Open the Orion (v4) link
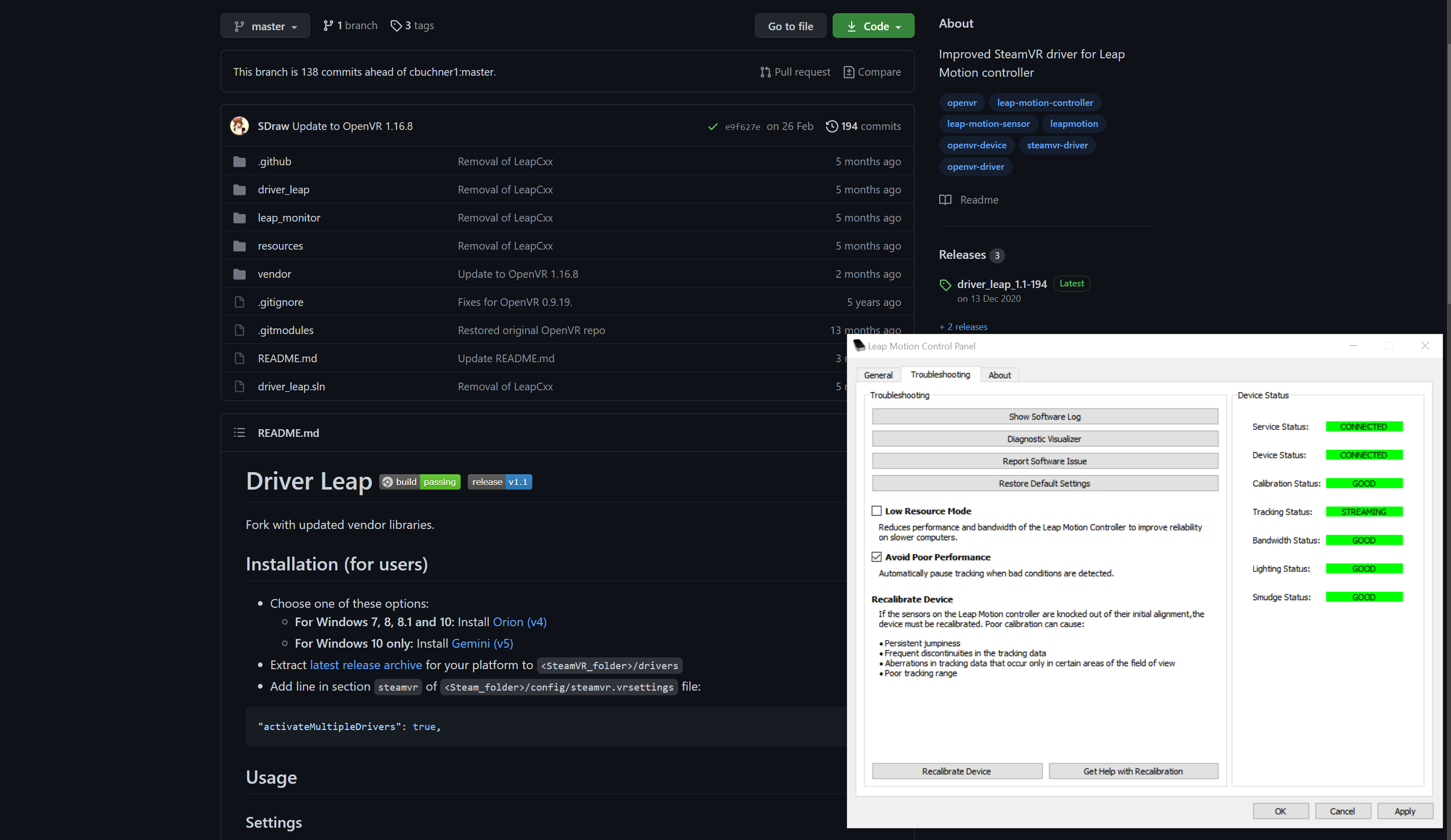This screenshot has width=1451, height=840. 519,622
